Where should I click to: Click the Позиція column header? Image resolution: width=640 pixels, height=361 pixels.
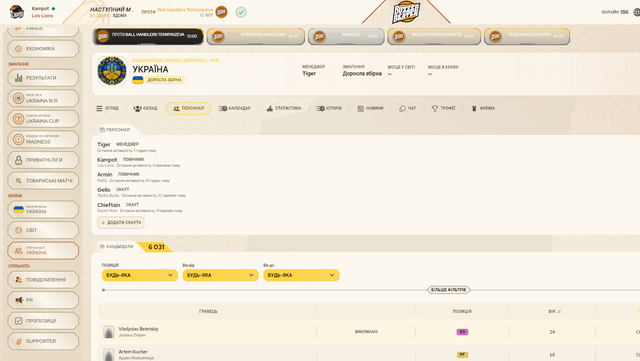click(x=462, y=312)
